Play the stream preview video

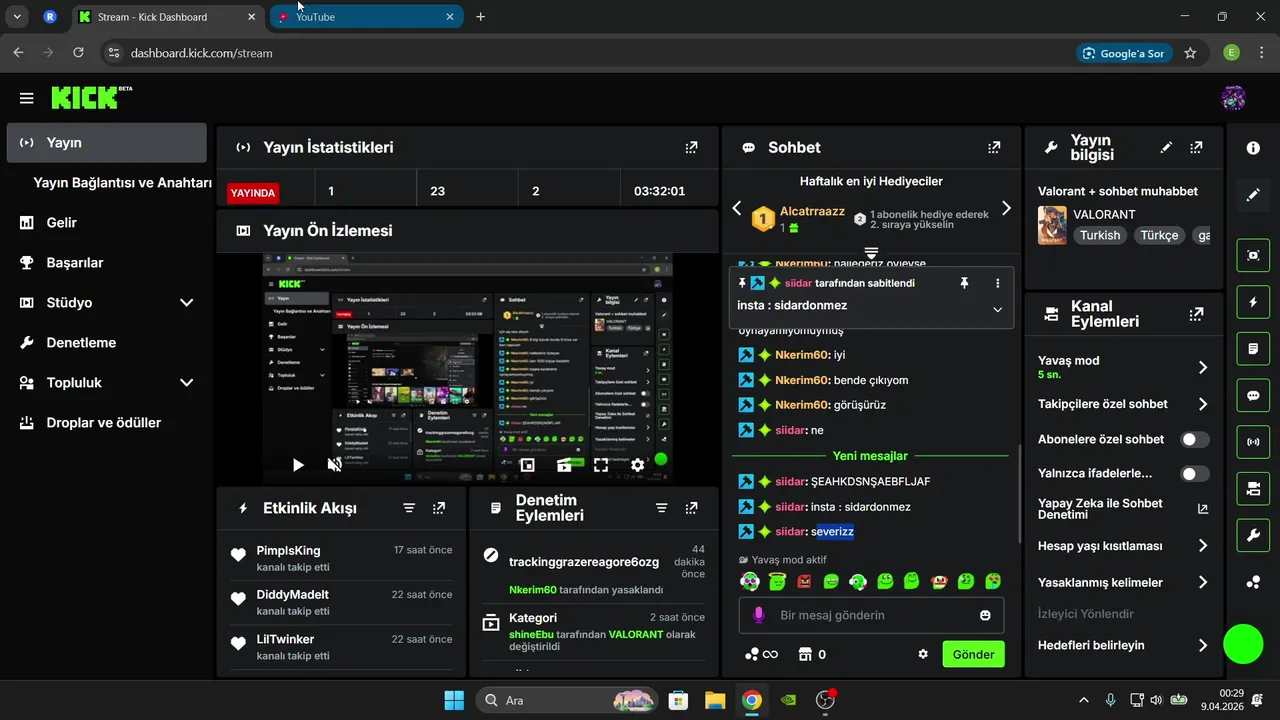click(298, 464)
